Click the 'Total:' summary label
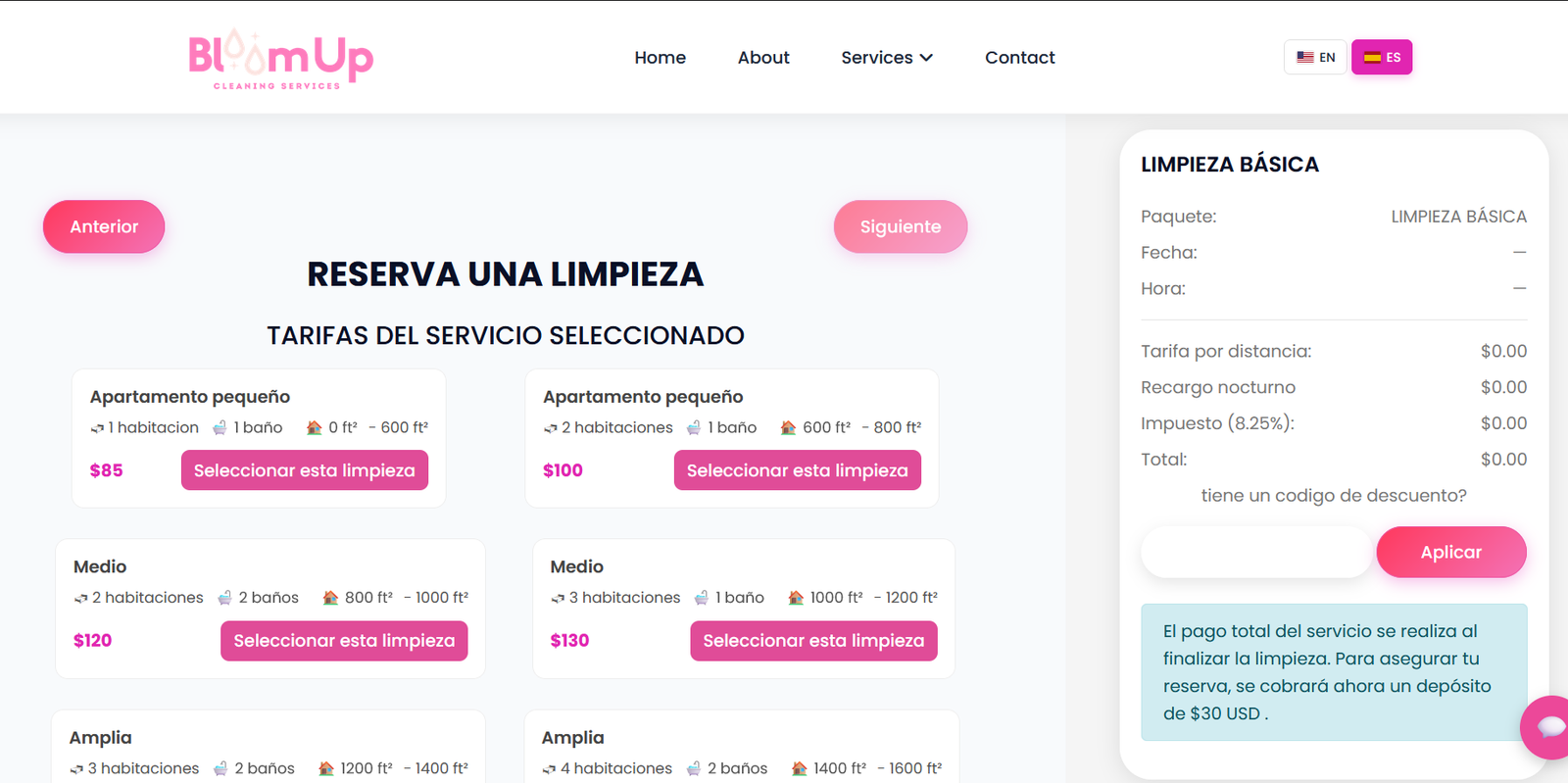The image size is (1568, 783). [x=1163, y=460]
